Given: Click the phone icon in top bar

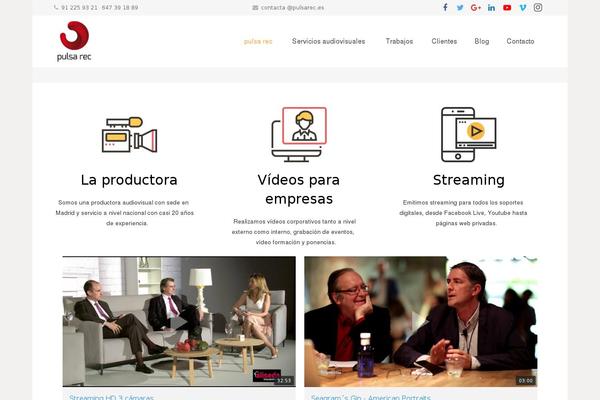Looking at the screenshot, I should 56,7.
